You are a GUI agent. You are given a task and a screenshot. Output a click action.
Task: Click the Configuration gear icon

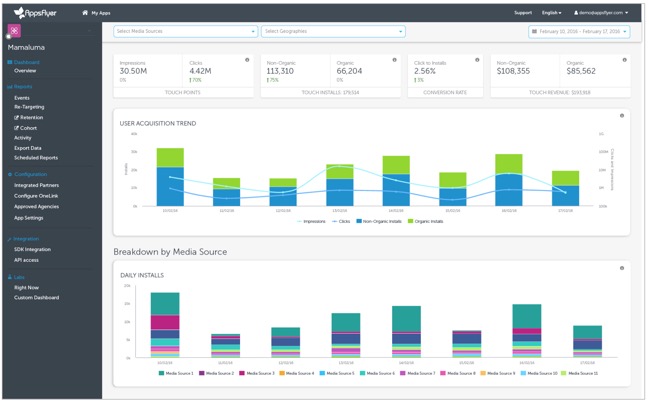coord(10,174)
